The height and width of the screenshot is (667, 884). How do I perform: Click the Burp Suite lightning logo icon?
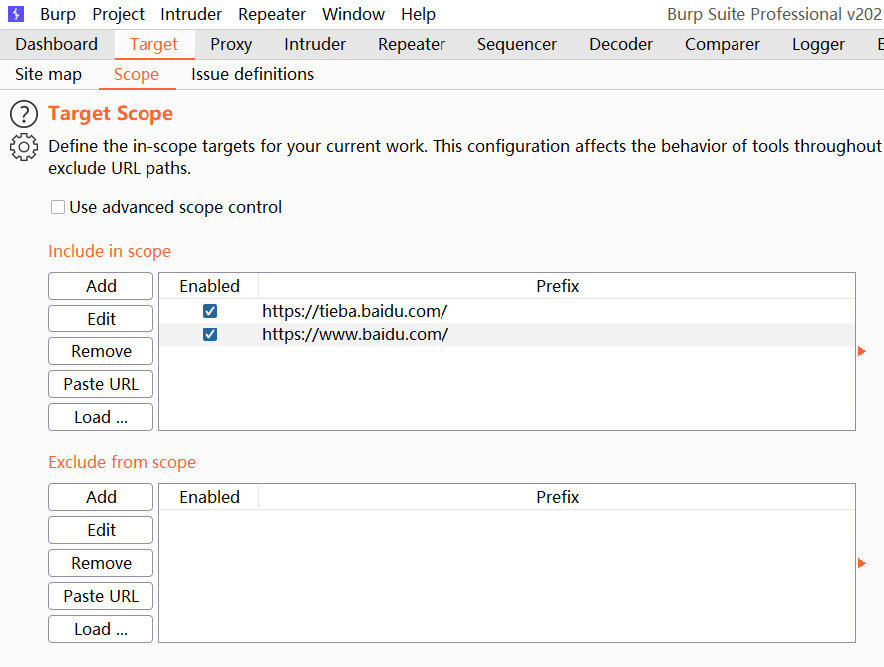coord(16,14)
